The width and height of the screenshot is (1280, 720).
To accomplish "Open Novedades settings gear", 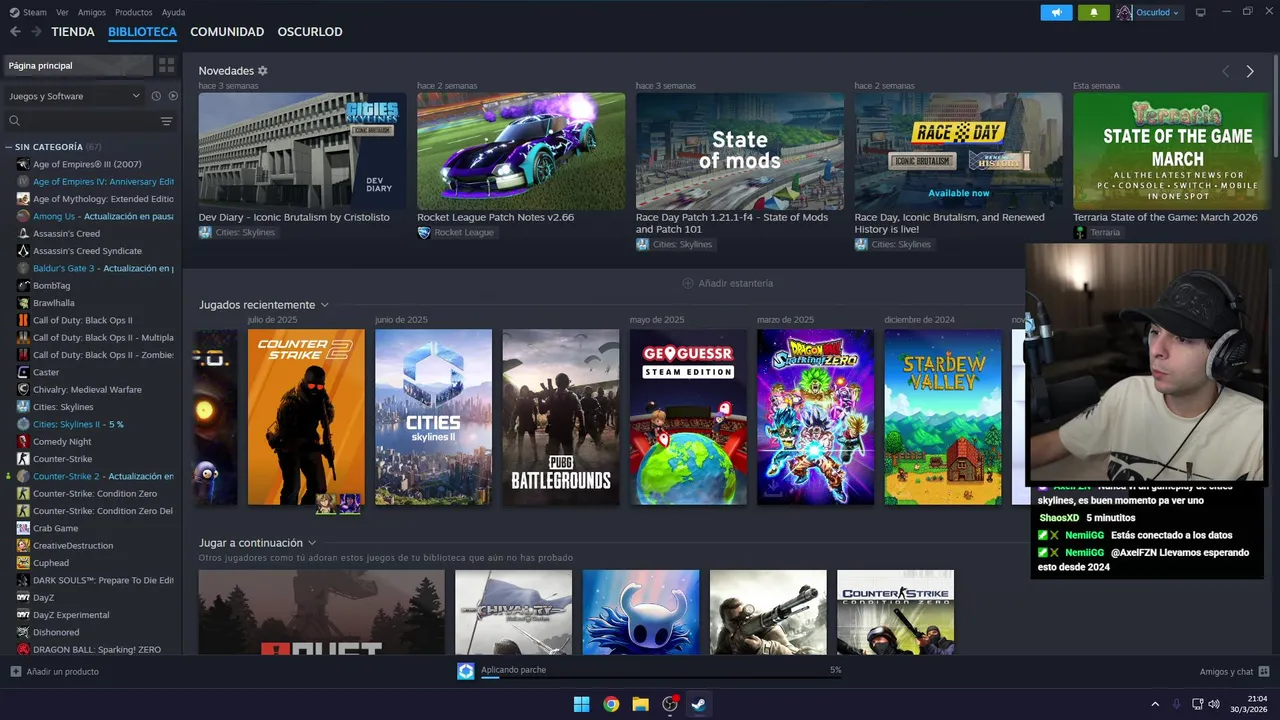I will click(263, 71).
